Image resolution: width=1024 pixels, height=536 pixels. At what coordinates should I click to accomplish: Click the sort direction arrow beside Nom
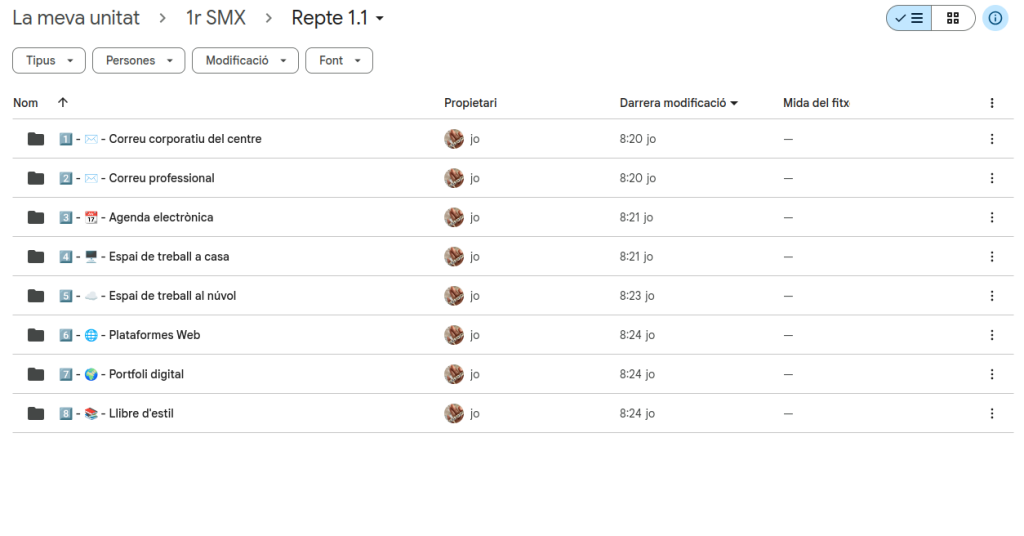click(x=63, y=103)
